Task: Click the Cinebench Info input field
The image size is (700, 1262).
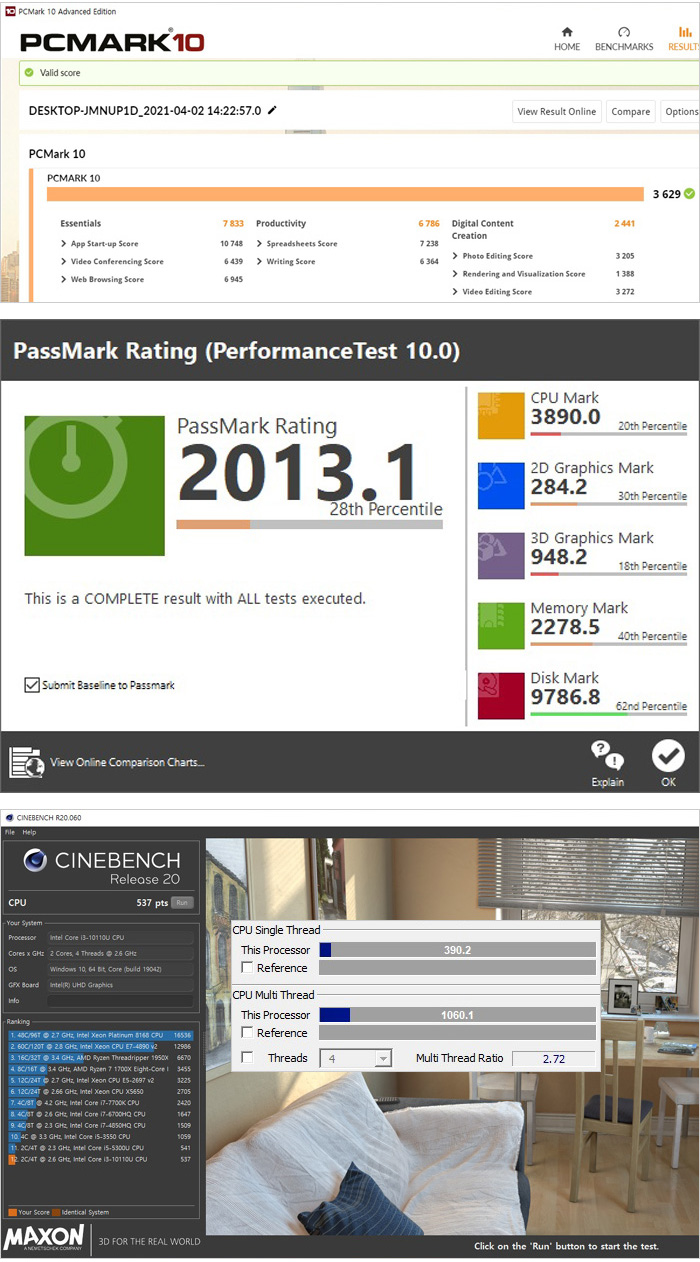Action: point(118,1000)
